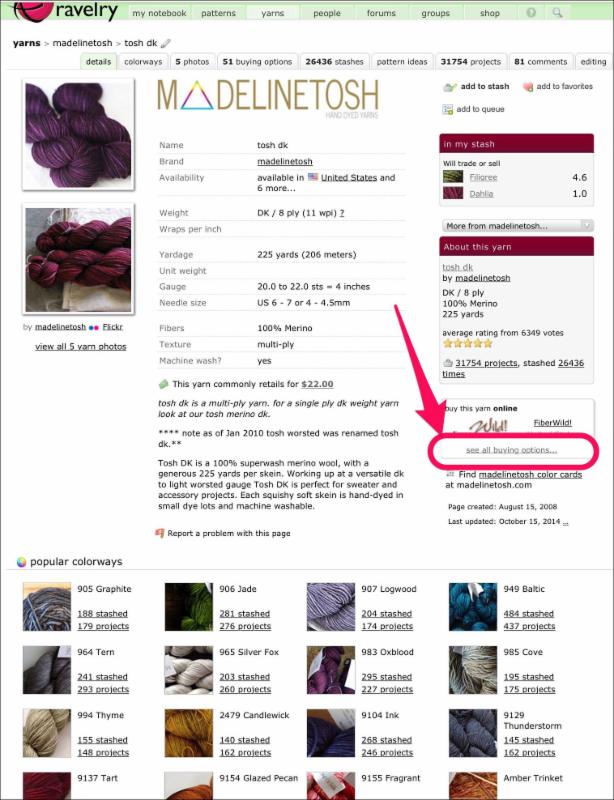The width and height of the screenshot is (614, 800).
Task: Click the five-star average rating
Action: coord(468,343)
